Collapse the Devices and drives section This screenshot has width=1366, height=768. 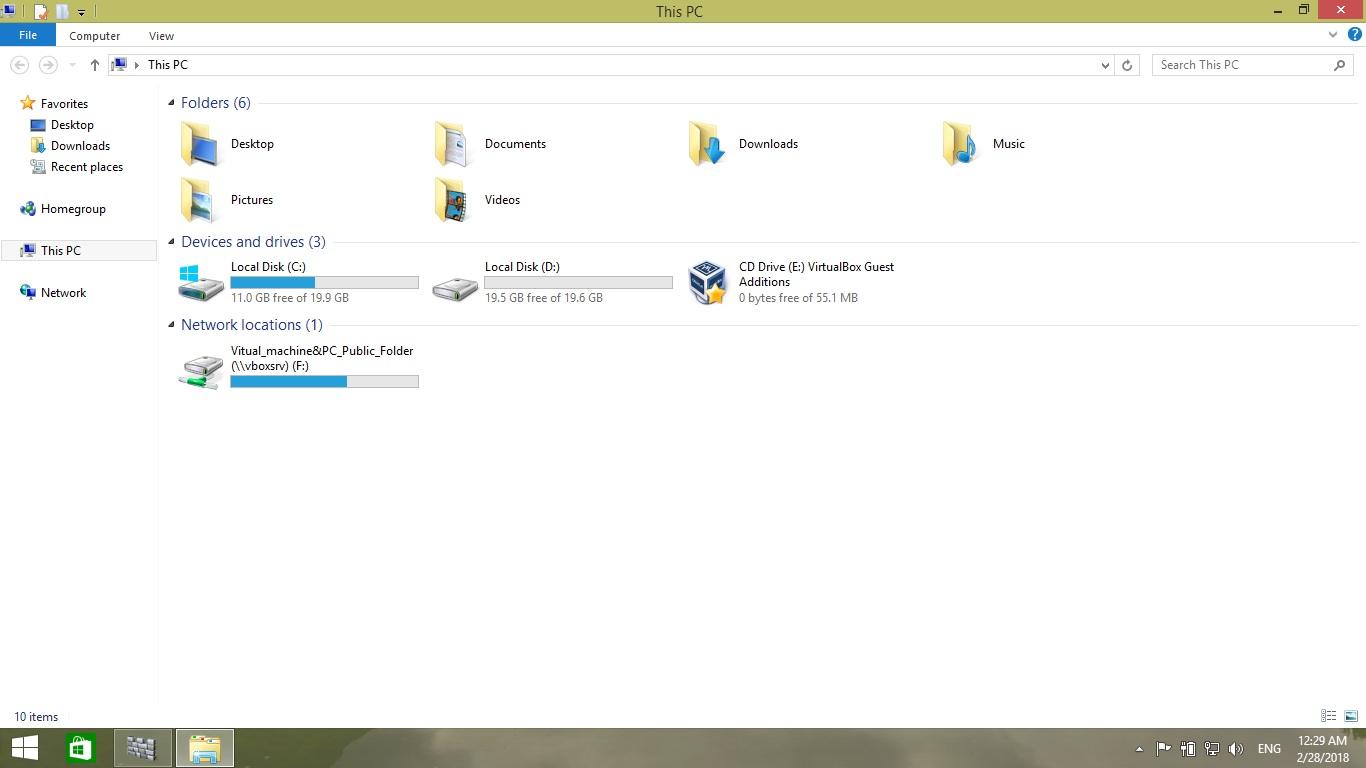pos(171,241)
